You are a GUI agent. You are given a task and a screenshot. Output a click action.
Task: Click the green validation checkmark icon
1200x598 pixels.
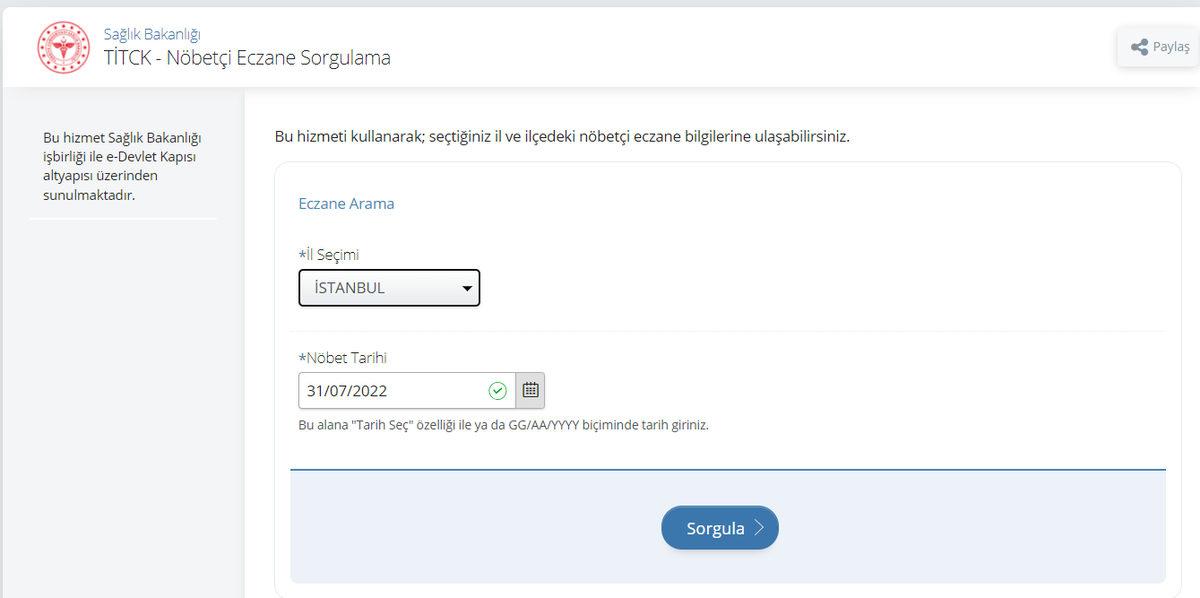click(497, 390)
